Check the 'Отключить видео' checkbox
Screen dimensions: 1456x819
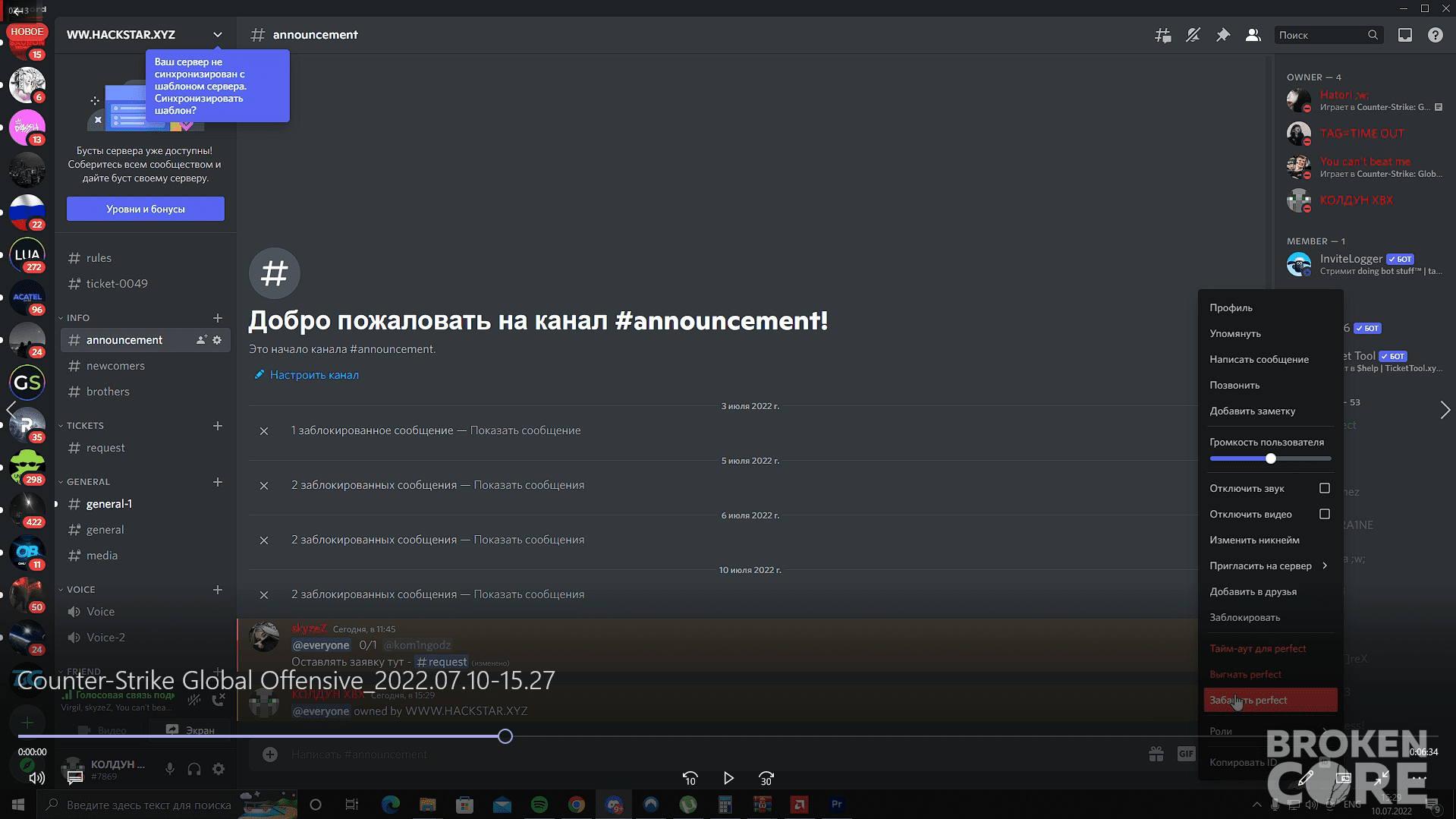pyautogui.click(x=1324, y=514)
